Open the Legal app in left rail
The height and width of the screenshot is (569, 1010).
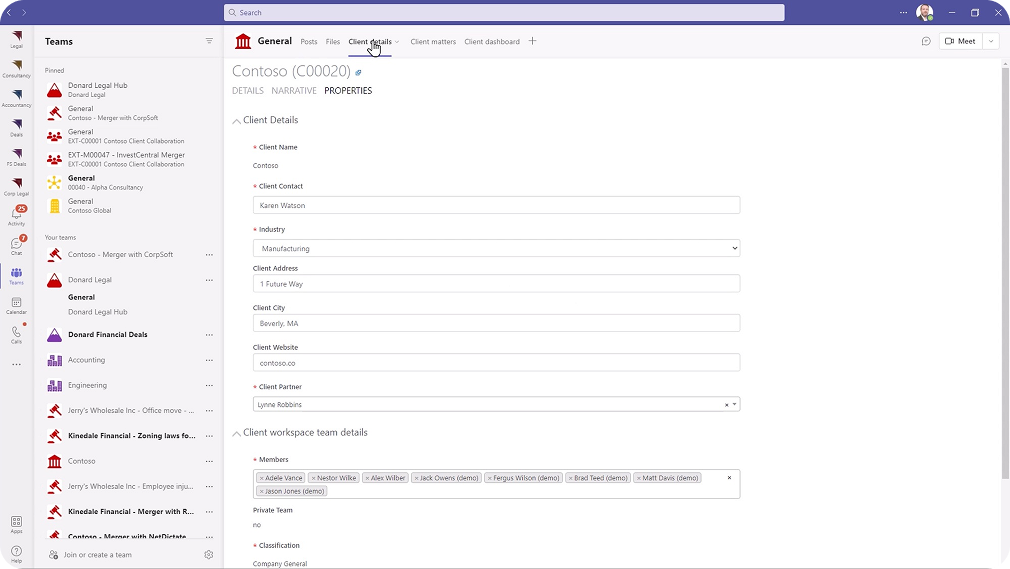[16, 39]
